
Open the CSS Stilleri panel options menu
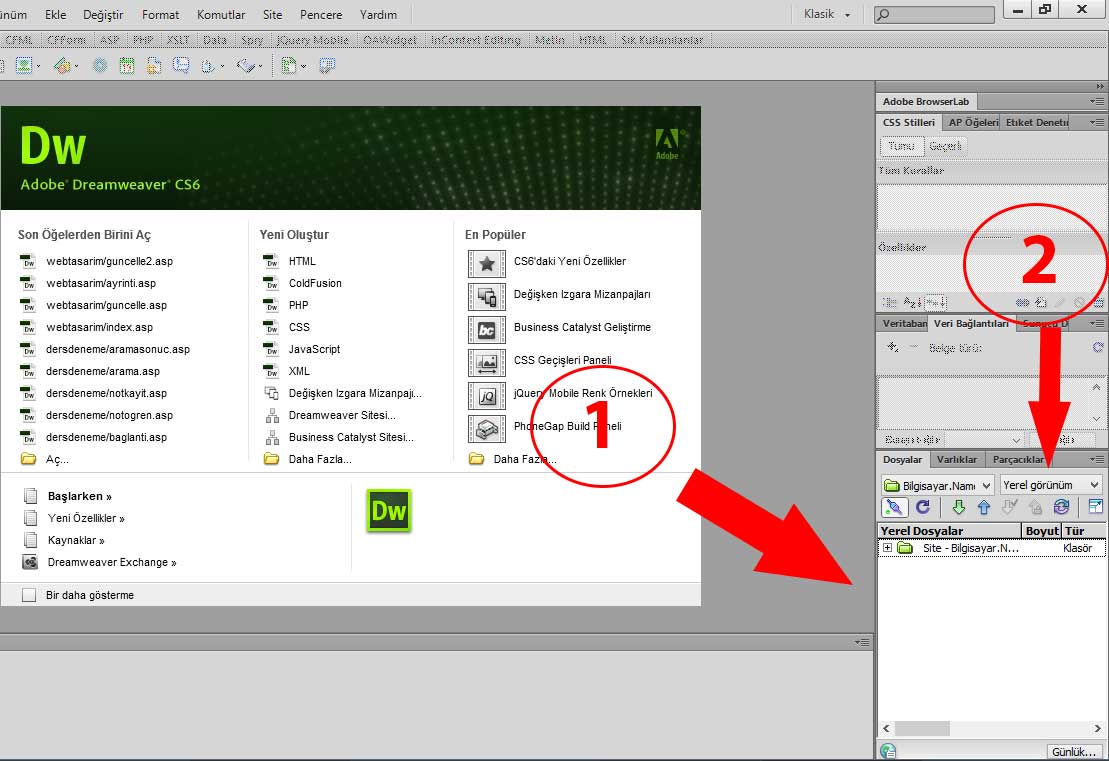tap(1097, 122)
